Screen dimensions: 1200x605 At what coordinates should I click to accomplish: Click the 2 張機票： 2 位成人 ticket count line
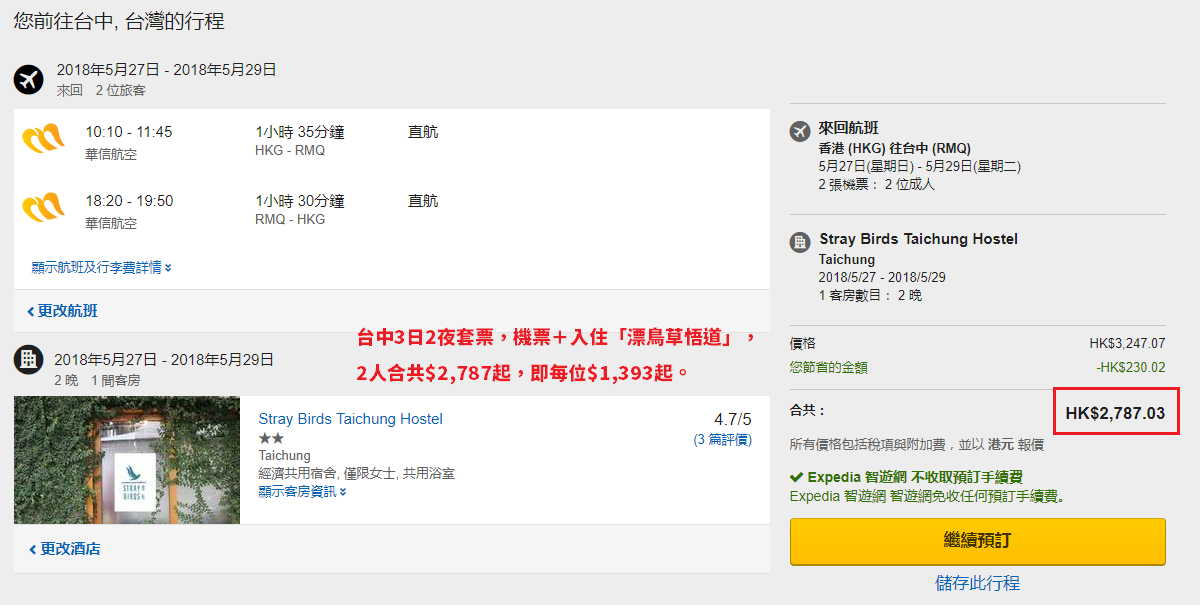(x=877, y=184)
